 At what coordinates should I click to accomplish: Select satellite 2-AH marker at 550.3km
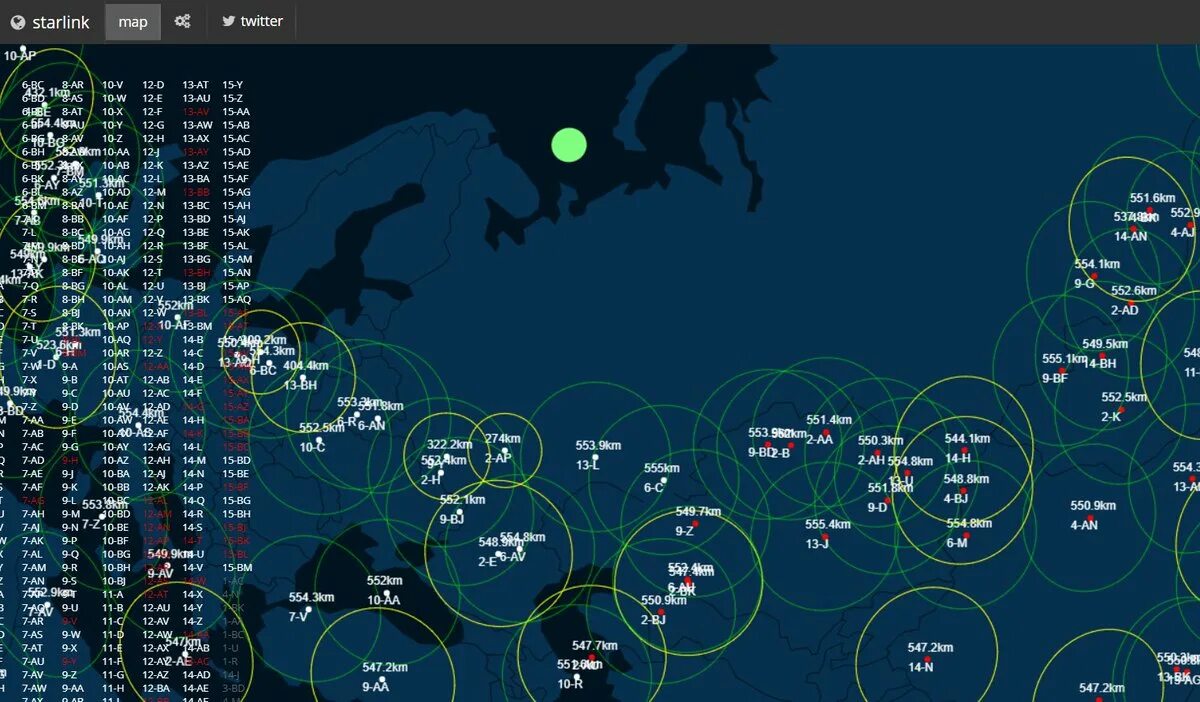878,453
